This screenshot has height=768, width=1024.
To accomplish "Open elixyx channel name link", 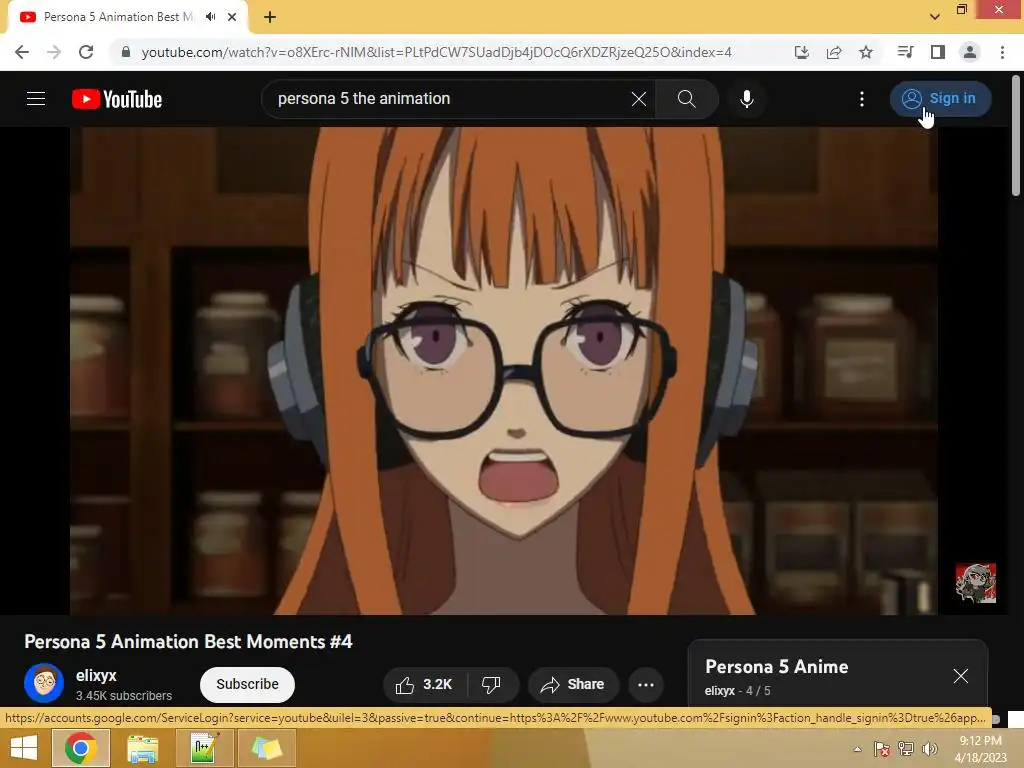I will click(96, 675).
